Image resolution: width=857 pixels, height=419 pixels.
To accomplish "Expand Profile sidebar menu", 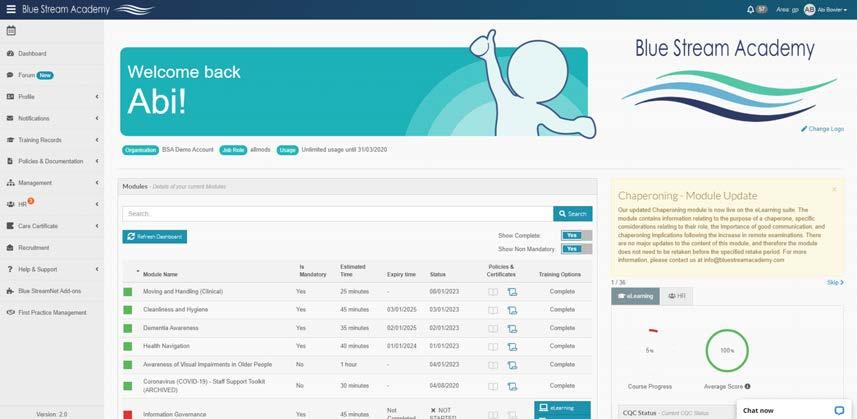I will pos(52,97).
